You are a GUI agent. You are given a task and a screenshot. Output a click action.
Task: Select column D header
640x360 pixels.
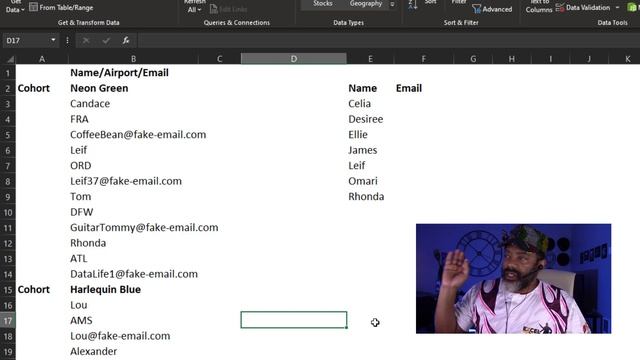[294, 59]
